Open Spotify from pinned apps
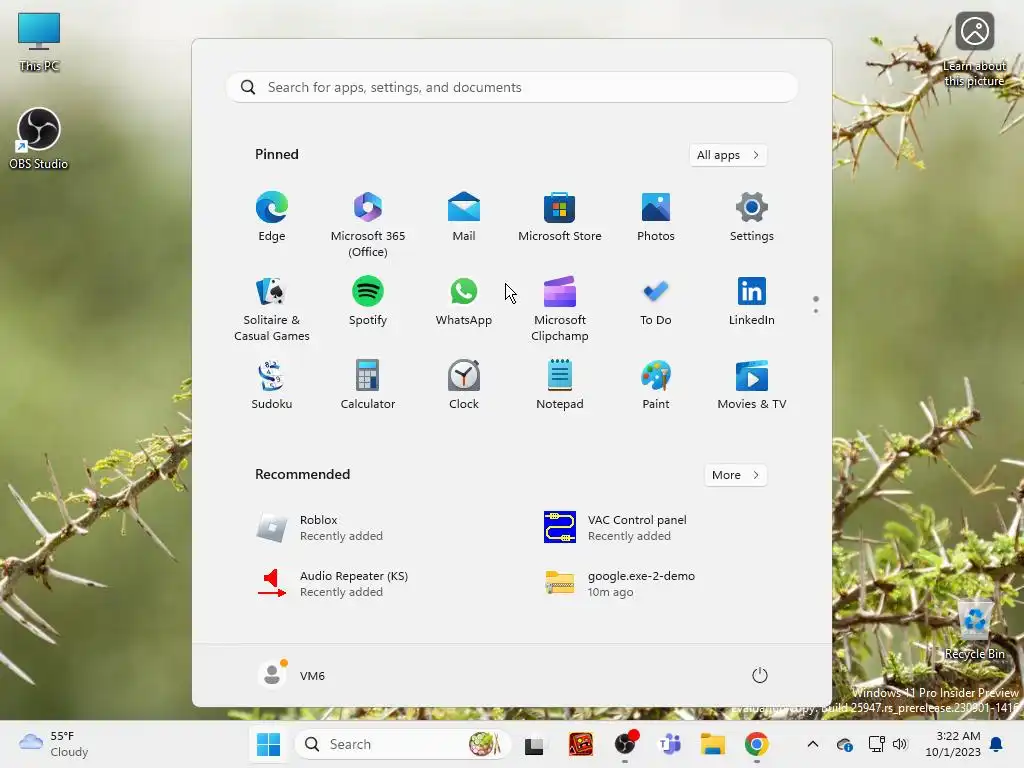 coord(368,301)
